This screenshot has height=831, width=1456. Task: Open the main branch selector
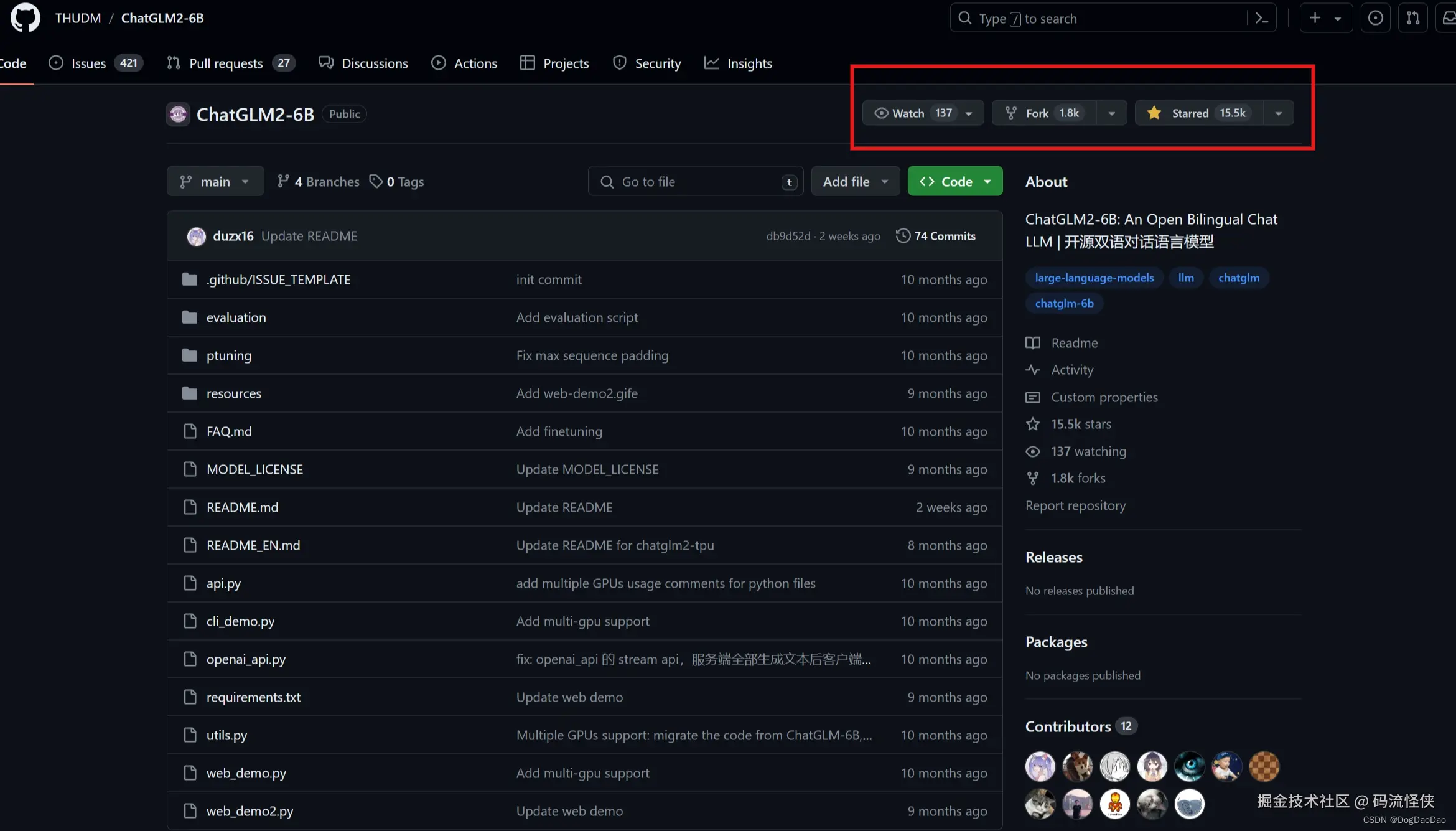click(x=215, y=181)
